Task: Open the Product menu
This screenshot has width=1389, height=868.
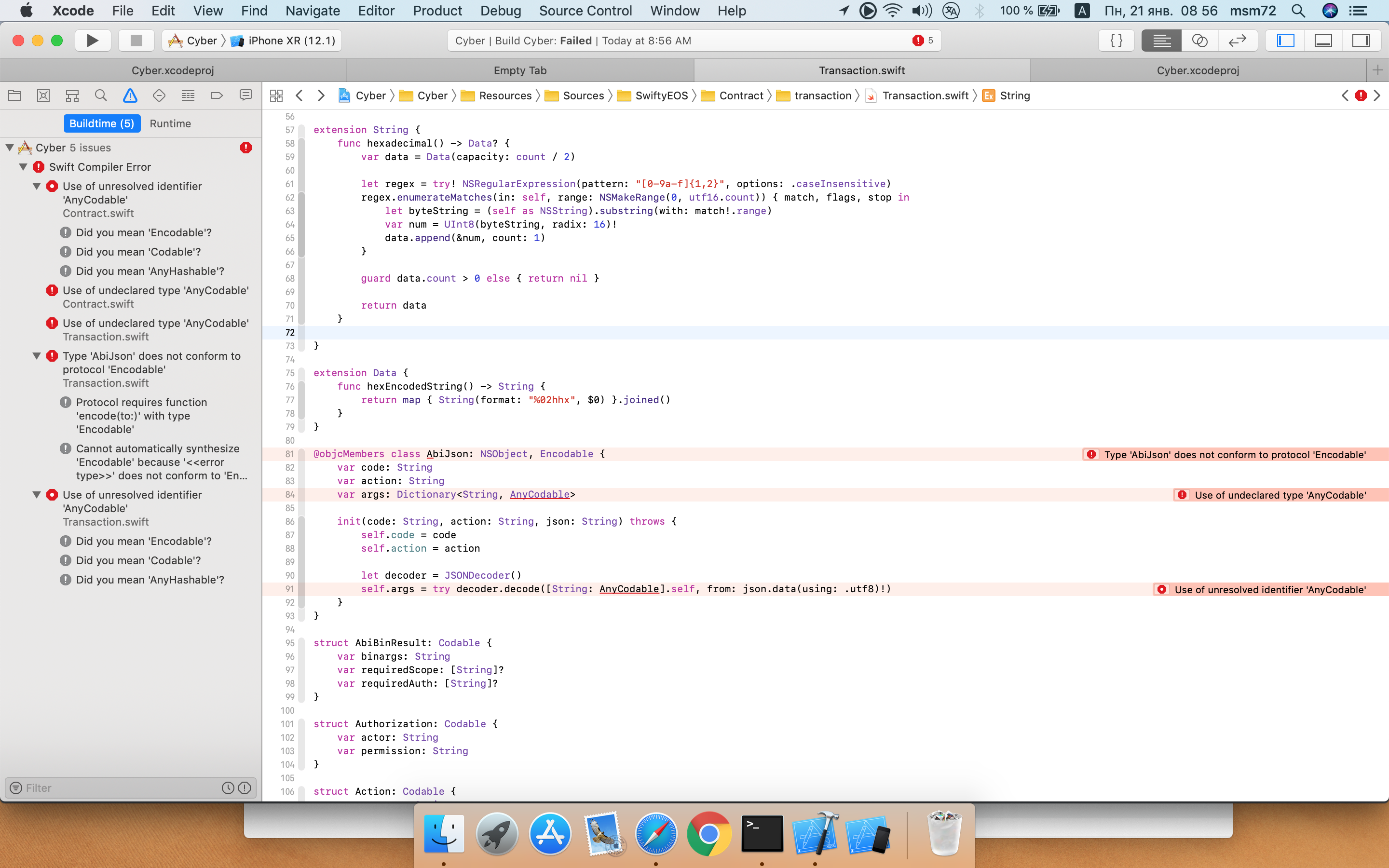Action: click(x=437, y=11)
